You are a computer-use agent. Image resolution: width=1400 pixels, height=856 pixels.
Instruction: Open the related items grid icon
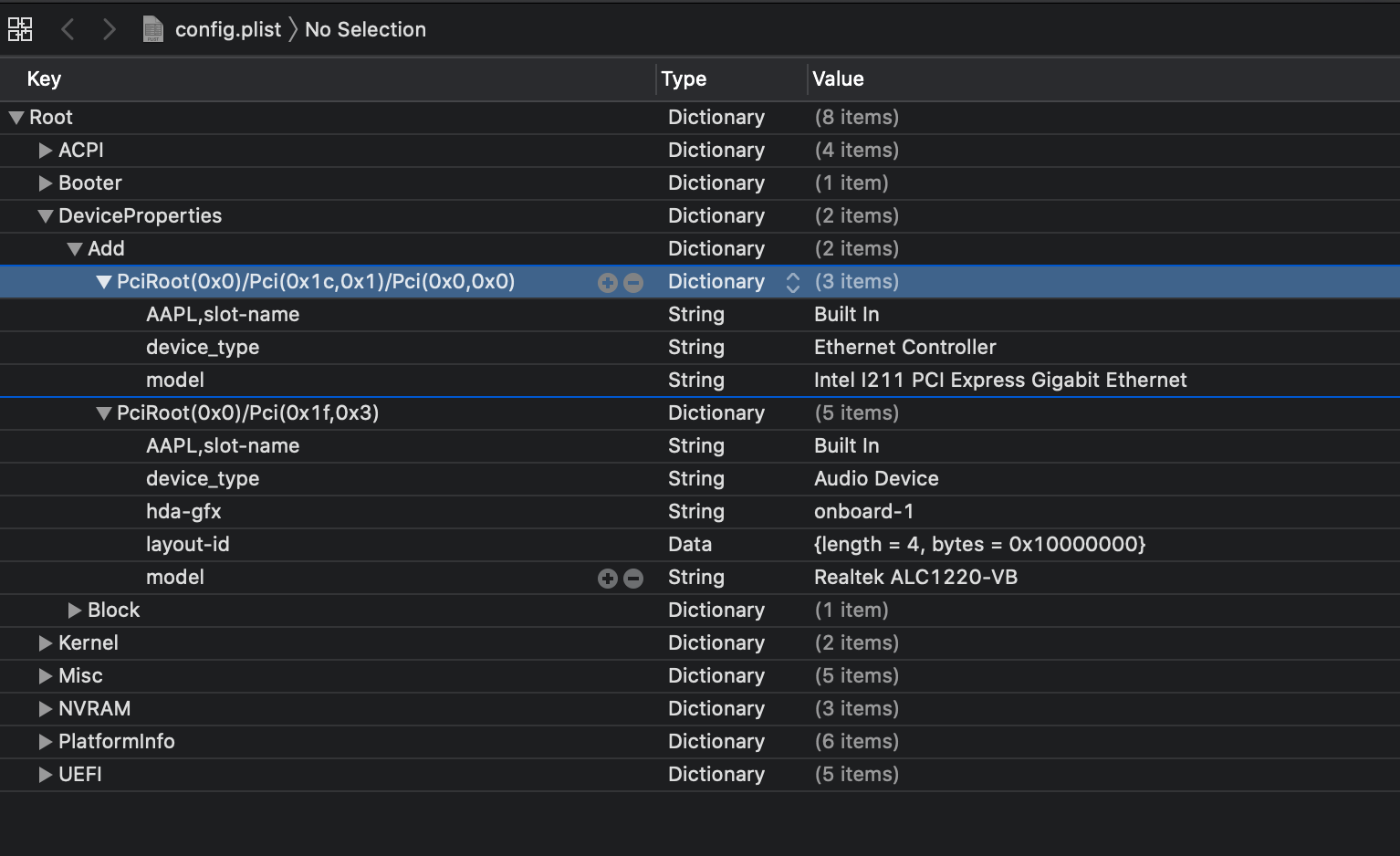pyautogui.click(x=20, y=29)
